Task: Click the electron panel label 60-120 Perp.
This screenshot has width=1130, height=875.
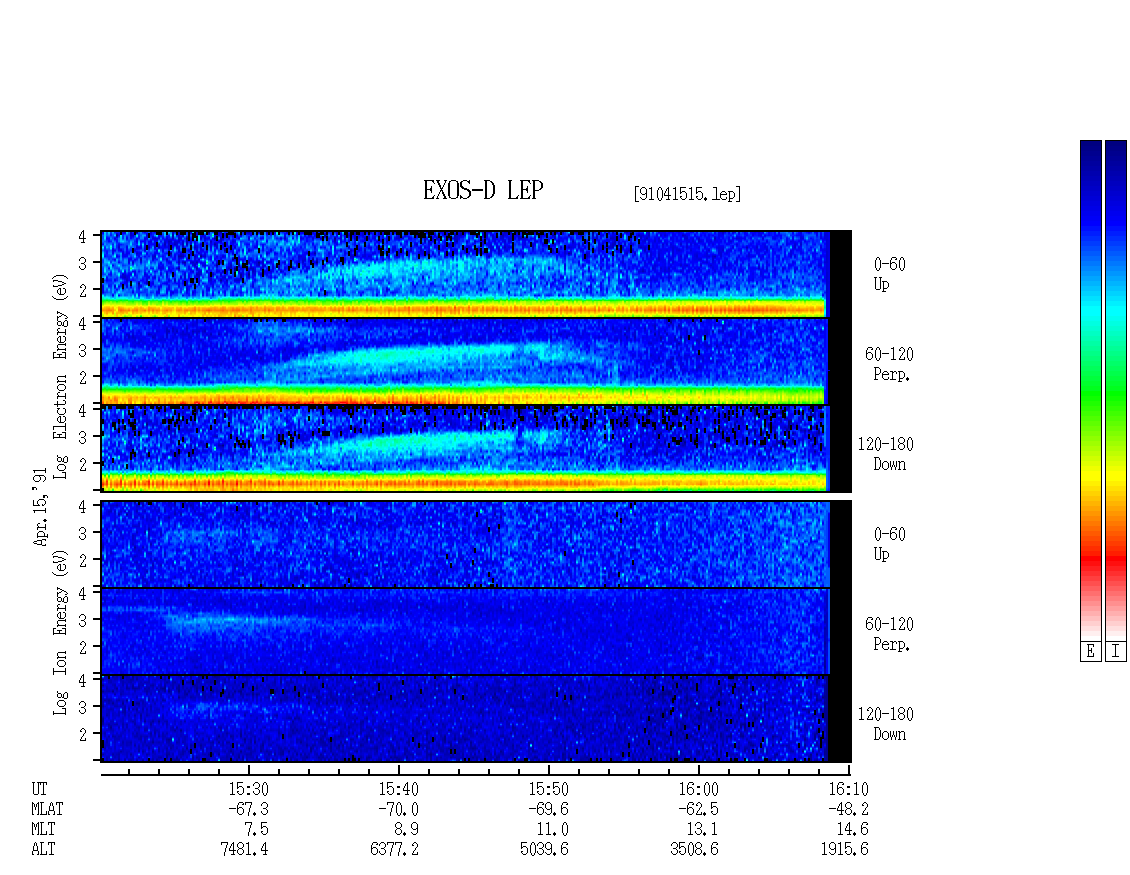Action: [x=889, y=365]
